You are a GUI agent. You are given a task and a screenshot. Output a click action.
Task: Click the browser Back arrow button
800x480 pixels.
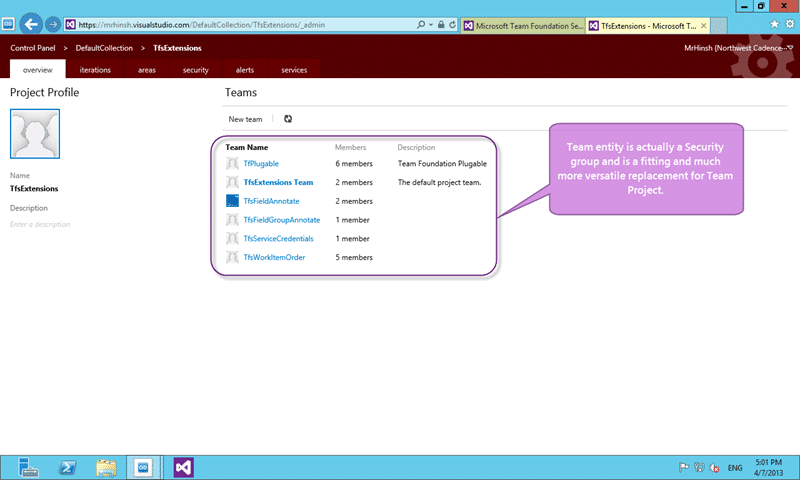point(31,24)
